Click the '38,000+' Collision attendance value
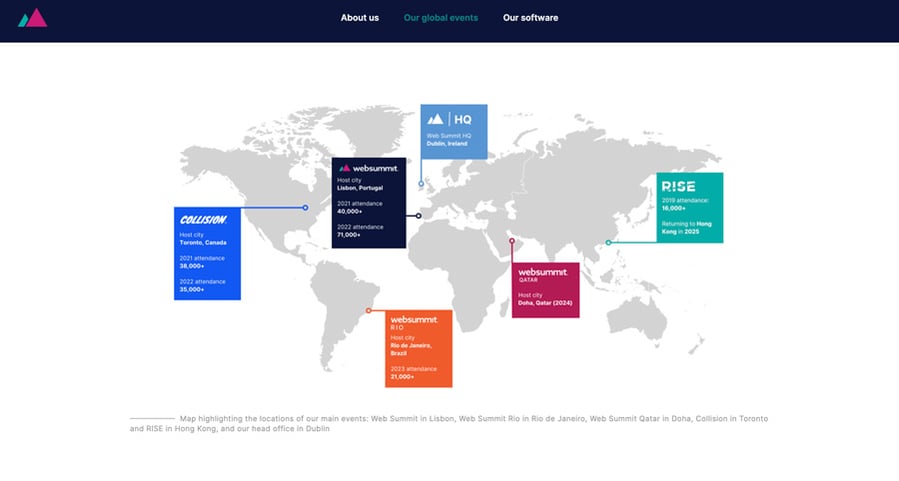The height and width of the screenshot is (481, 899). pyautogui.click(x=191, y=266)
